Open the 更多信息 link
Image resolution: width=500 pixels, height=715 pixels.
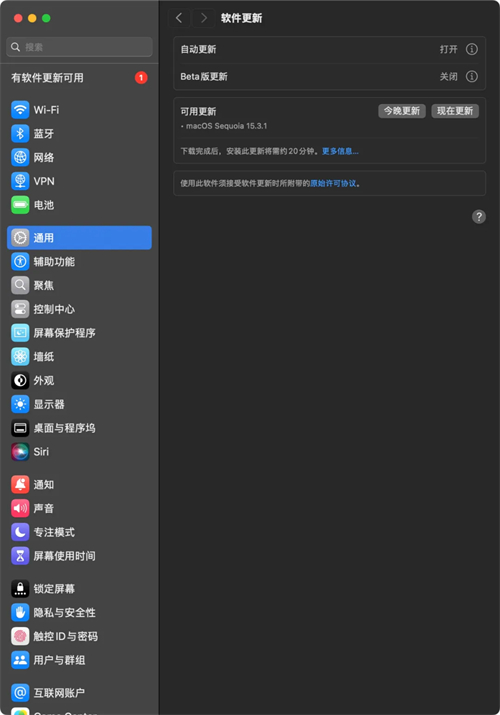point(340,151)
